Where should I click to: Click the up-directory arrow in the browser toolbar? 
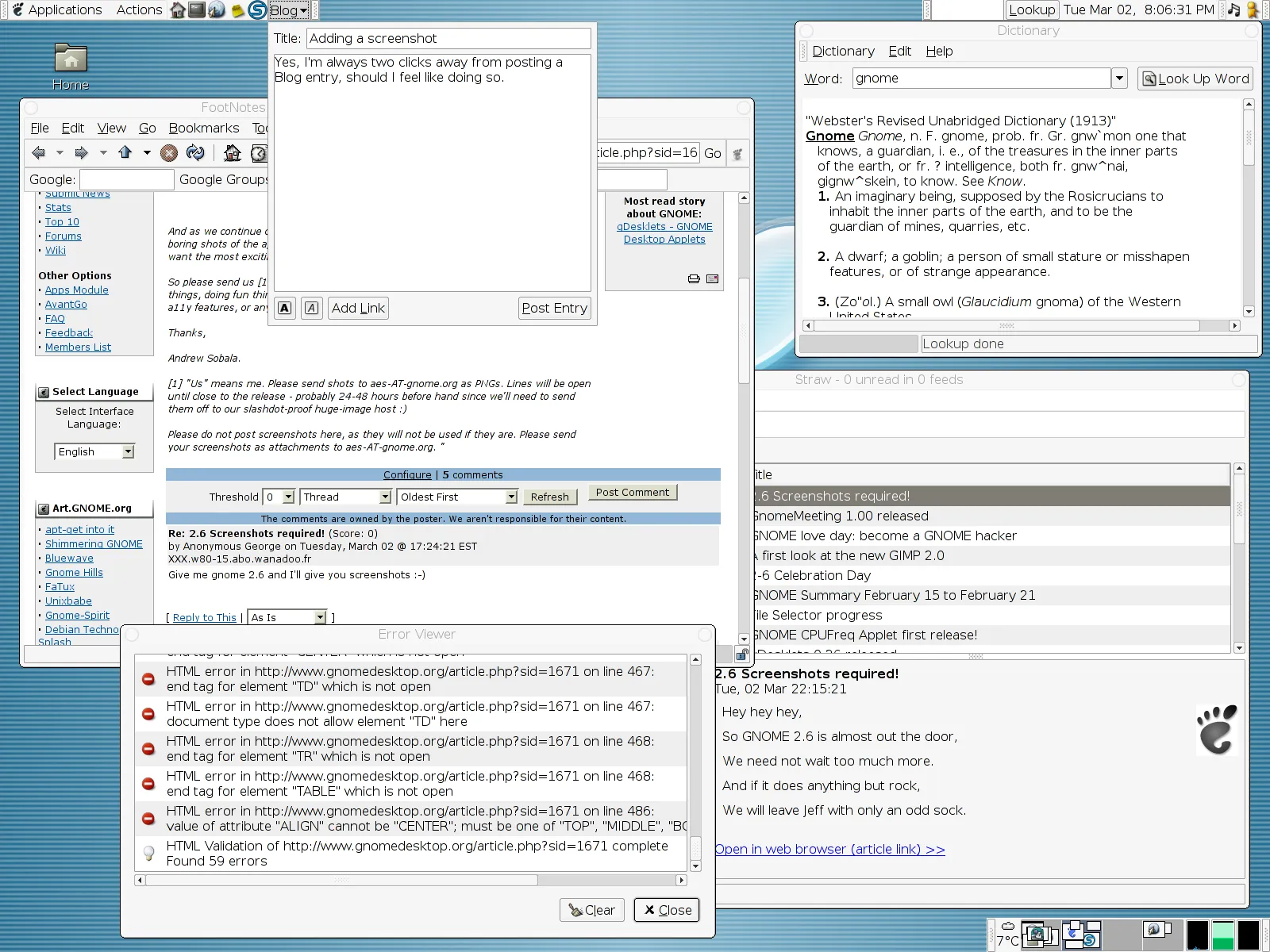coord(125,153)
